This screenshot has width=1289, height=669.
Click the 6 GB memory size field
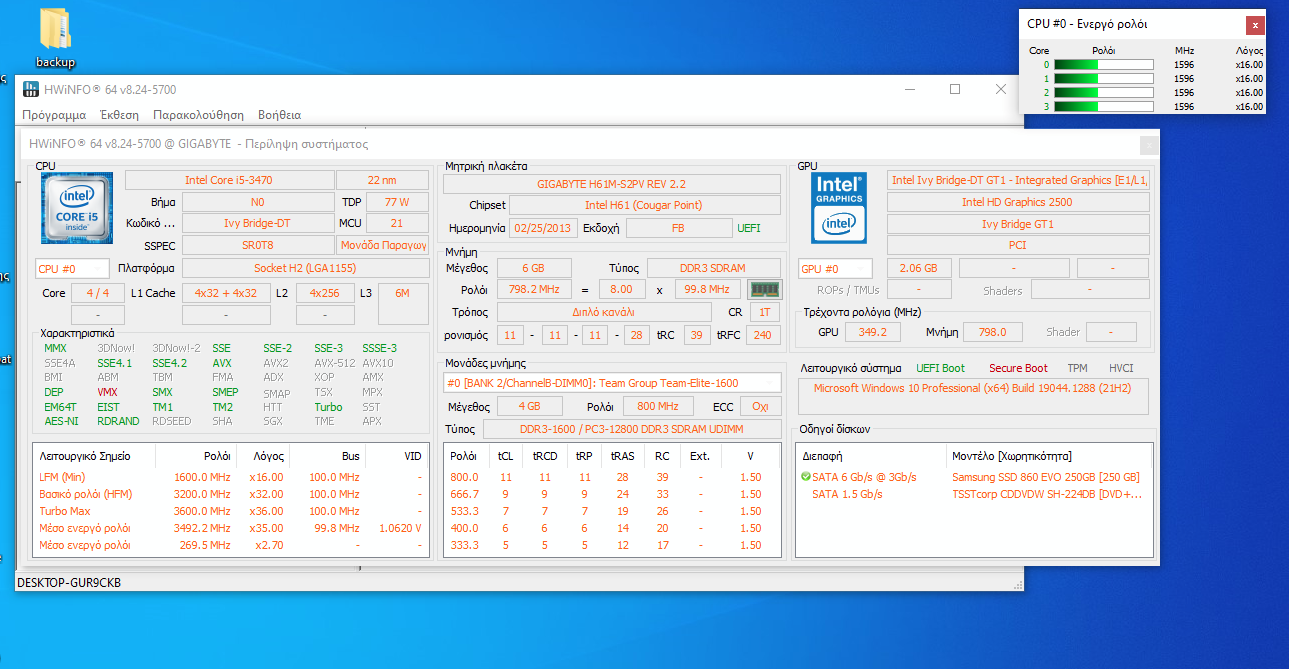point(534,268)
